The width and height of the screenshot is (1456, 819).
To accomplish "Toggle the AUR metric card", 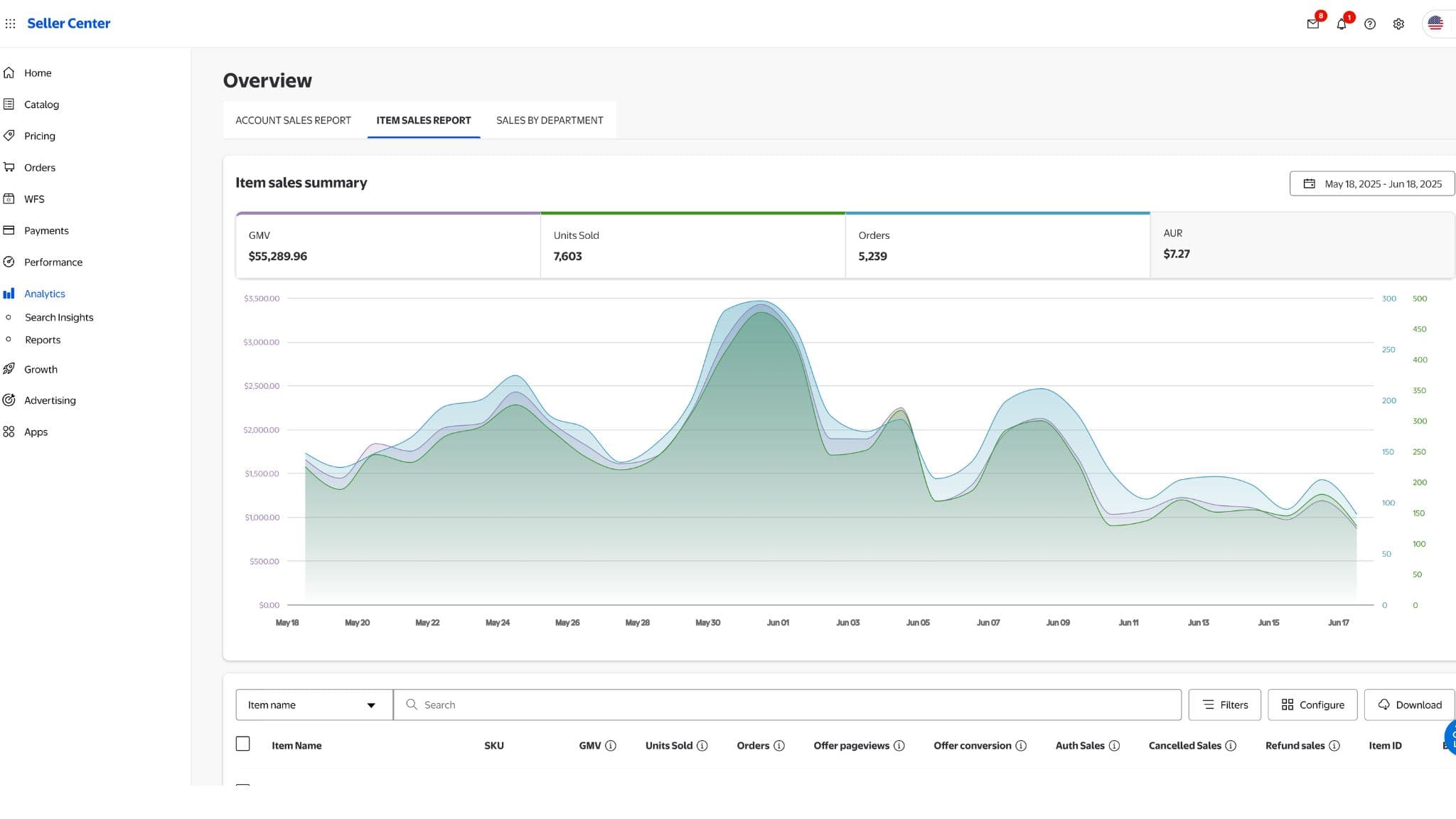I will [x=1302, y=245].
